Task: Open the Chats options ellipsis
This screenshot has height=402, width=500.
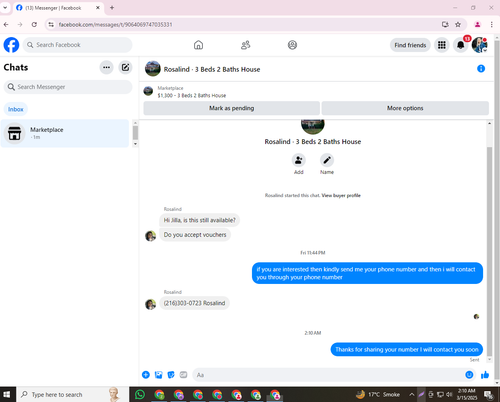Action: click(x=106, y=67)
